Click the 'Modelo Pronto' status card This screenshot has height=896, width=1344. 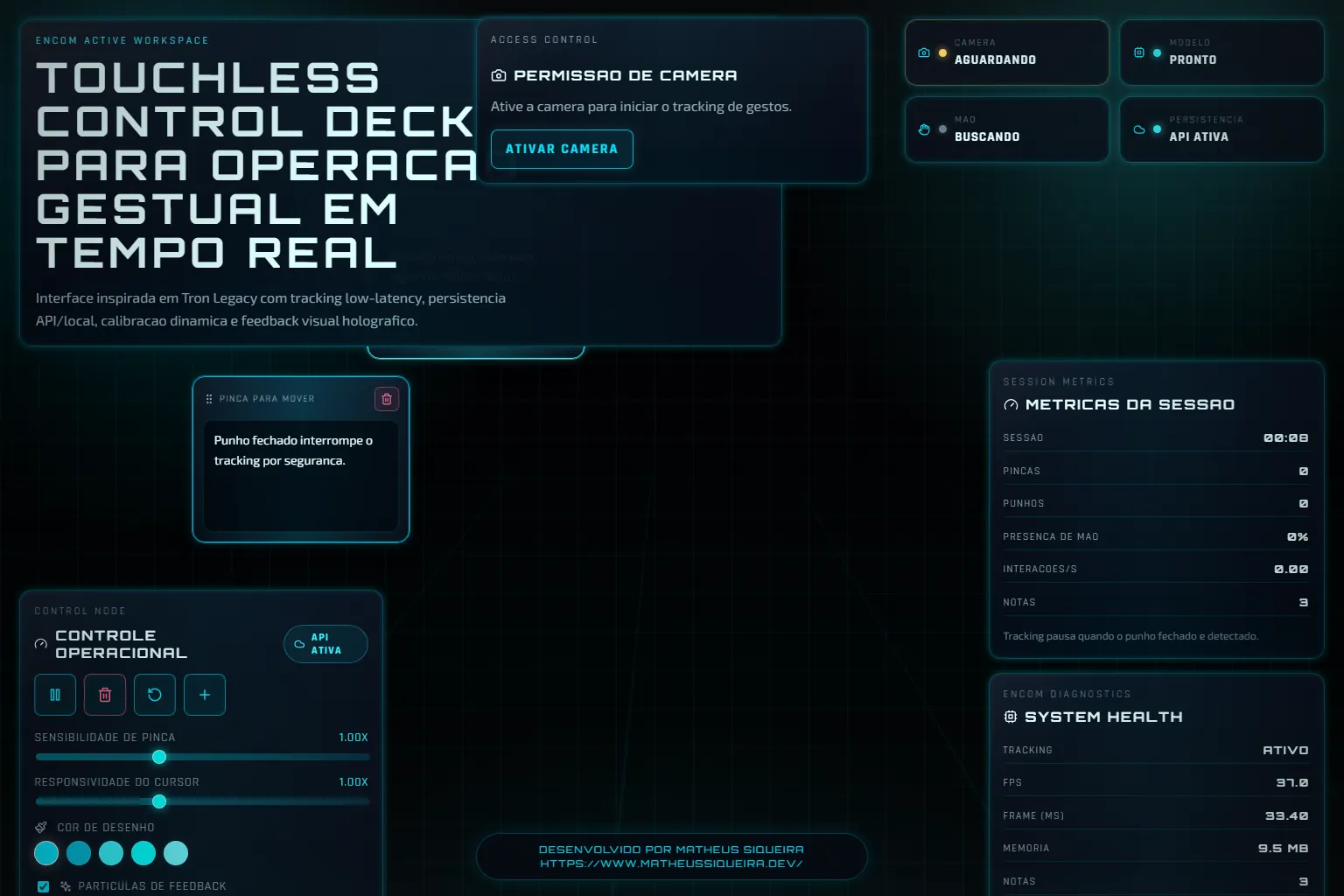pyautogui.click(x=1221, y=52)
